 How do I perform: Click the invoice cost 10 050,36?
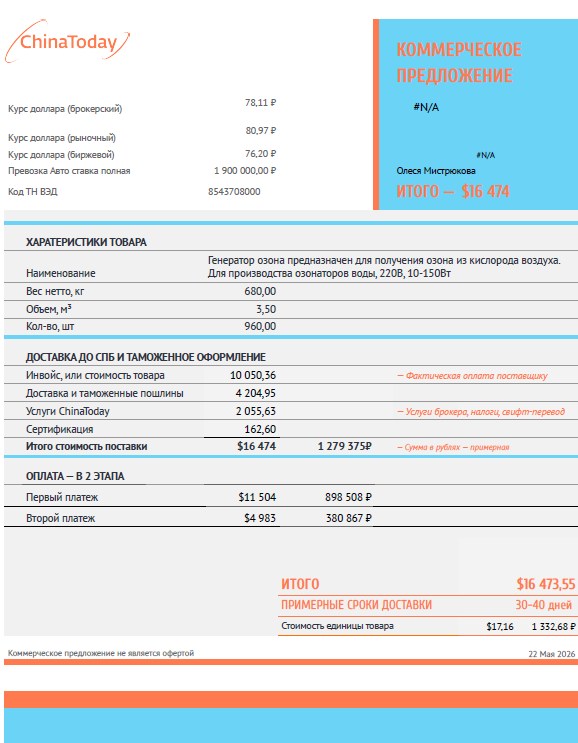253,375
